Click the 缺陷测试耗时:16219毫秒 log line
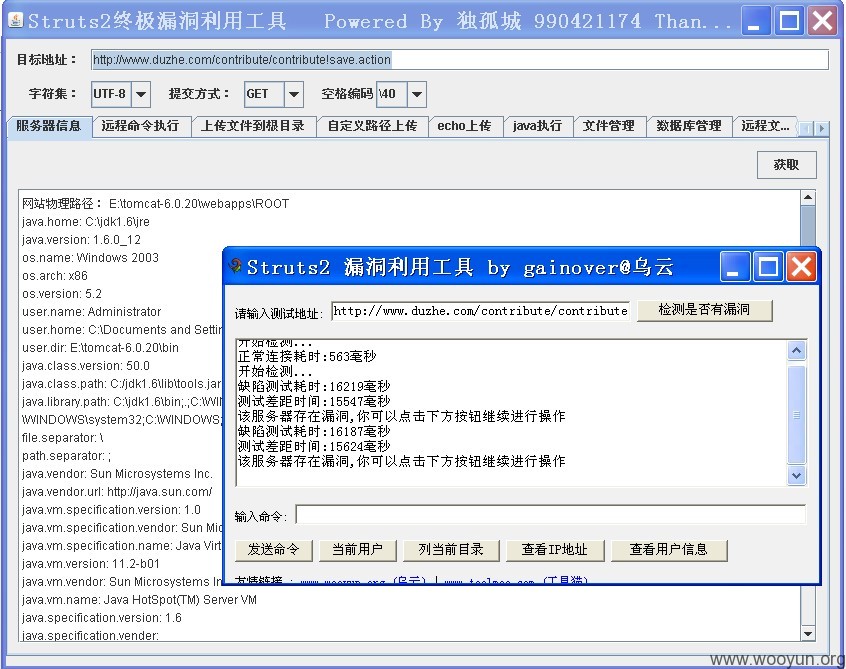Screen dimensions: 846x669 pos(314,386)
